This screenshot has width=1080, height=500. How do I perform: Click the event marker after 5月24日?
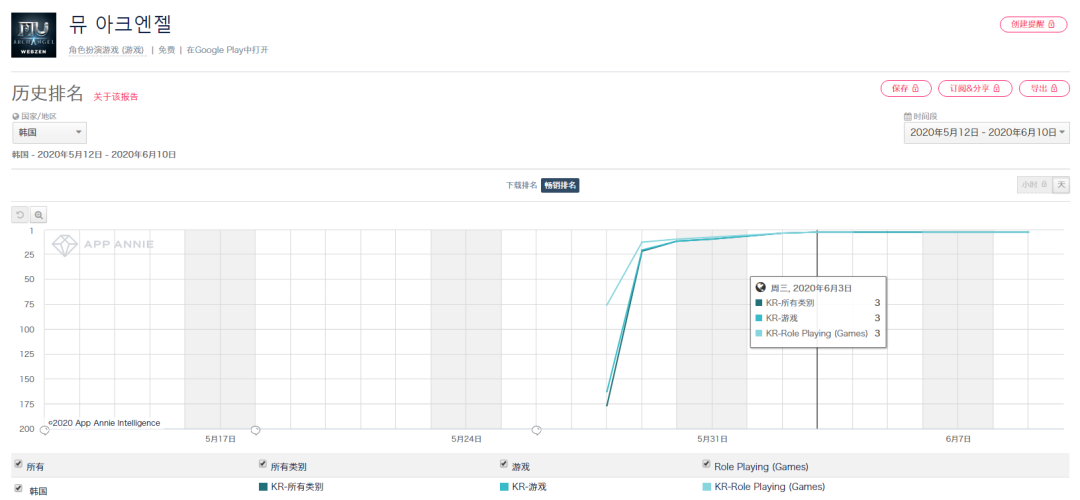[536, 430]
